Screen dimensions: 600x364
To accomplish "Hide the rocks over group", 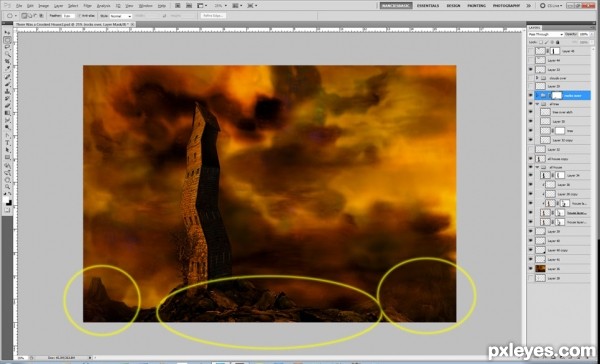I will 530,95.
